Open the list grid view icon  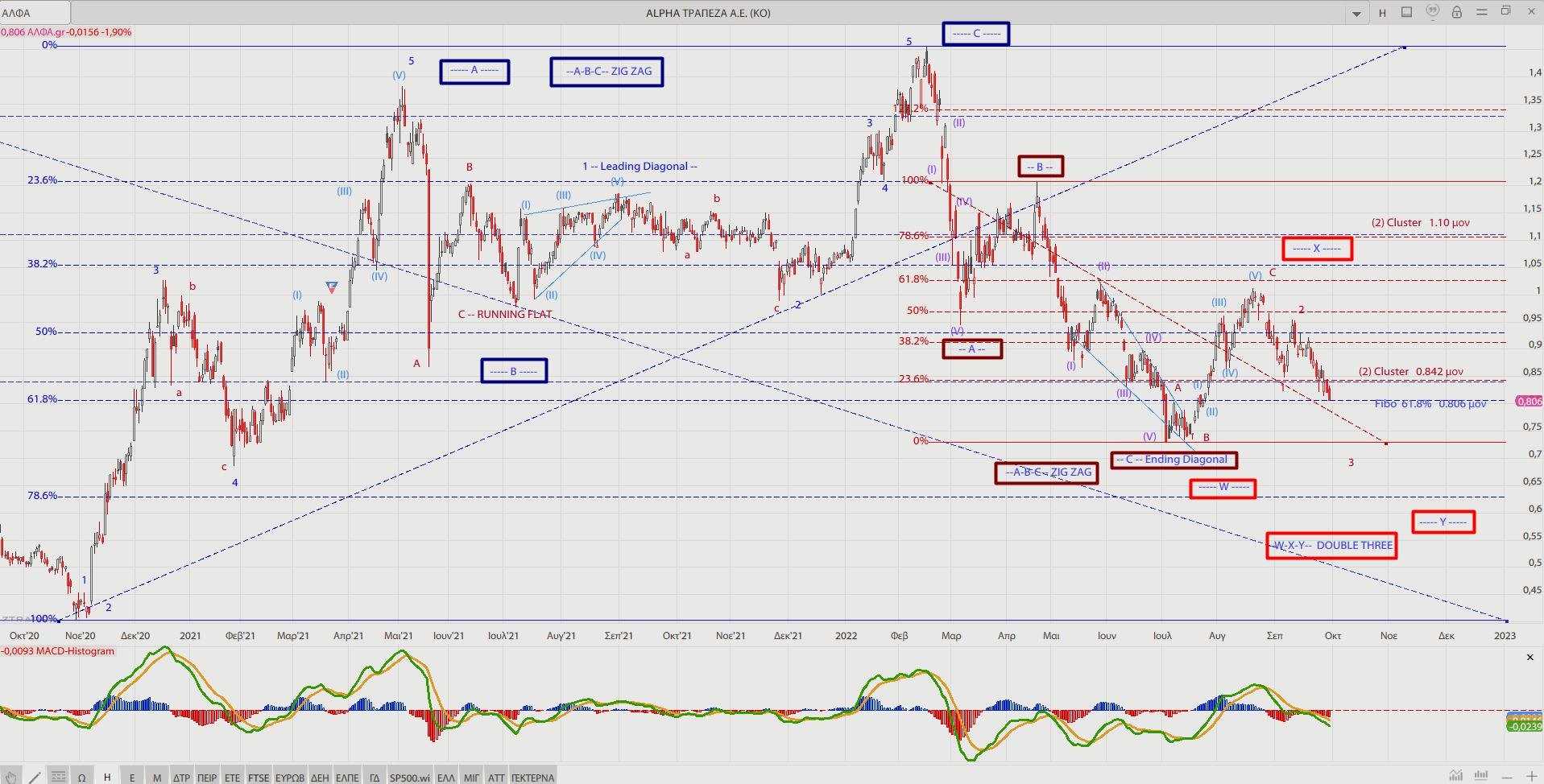(x=59, y=777)
